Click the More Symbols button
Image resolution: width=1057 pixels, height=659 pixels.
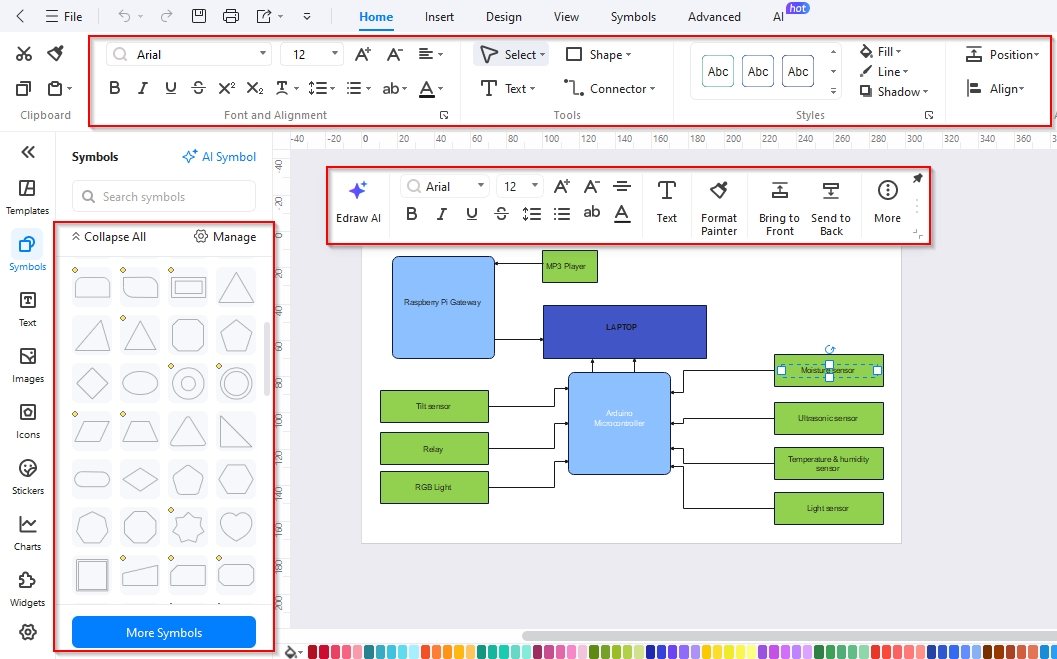click(x=164, y=633)
